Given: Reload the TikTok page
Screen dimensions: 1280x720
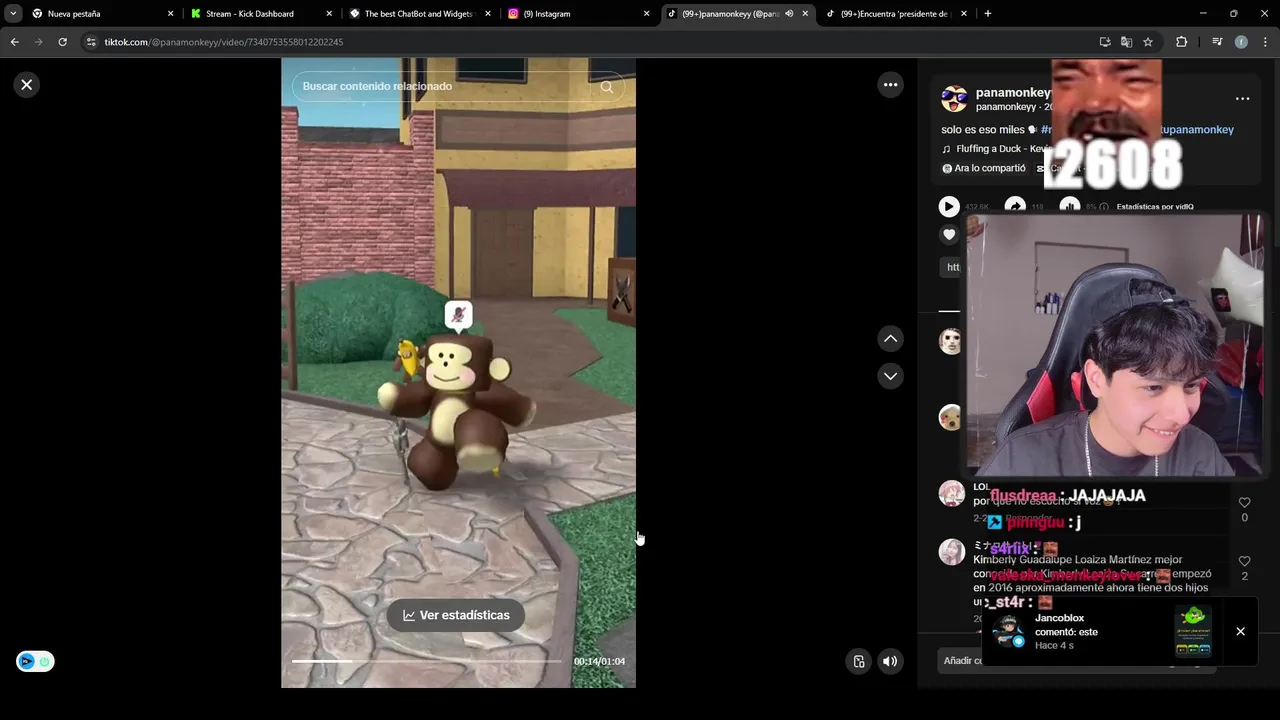Looking at the screenshot, I should coord(63,42).
